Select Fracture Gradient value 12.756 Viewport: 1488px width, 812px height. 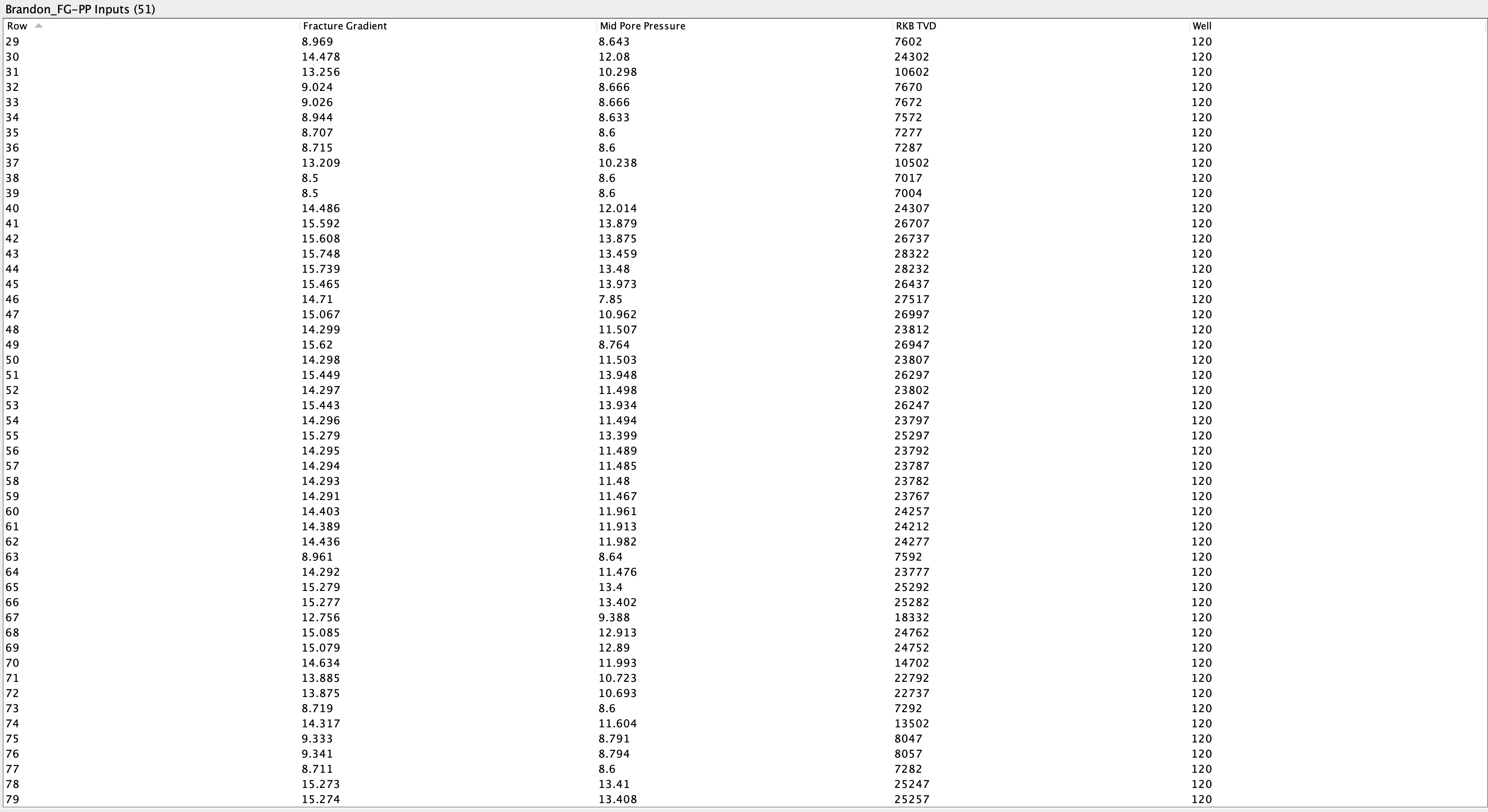pyautogui.click(x=321, y=617)
